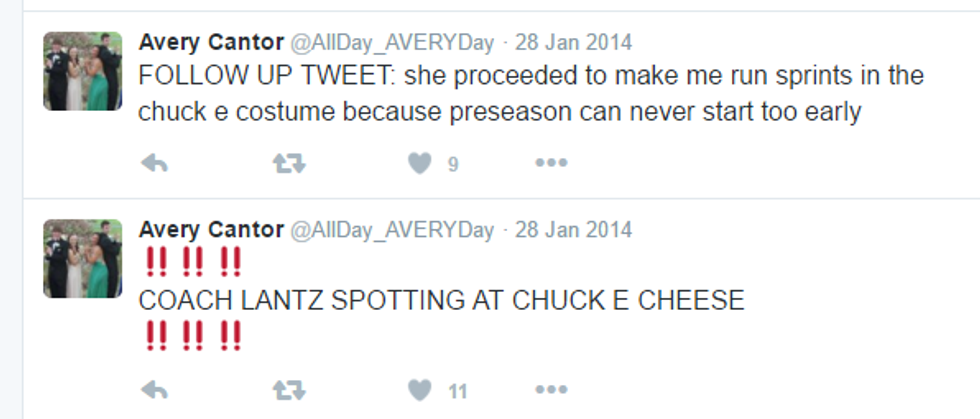Retweet the COACH LANTZ SPOTTING tweet

(x=288, y=390)
